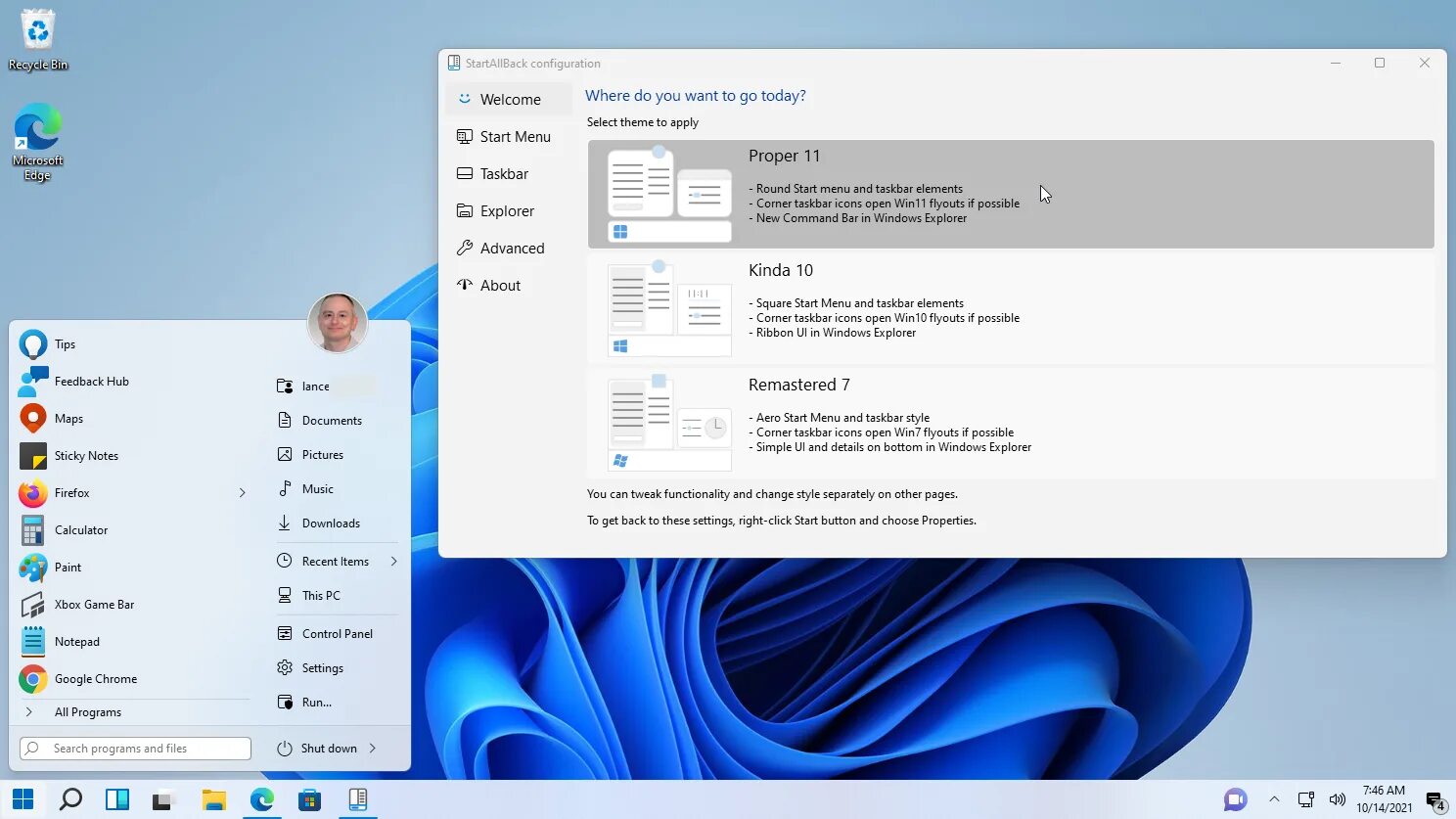Screen dimensions: 1456x819
Task: Apply the Proper 11 theme
Action: 1011,194
